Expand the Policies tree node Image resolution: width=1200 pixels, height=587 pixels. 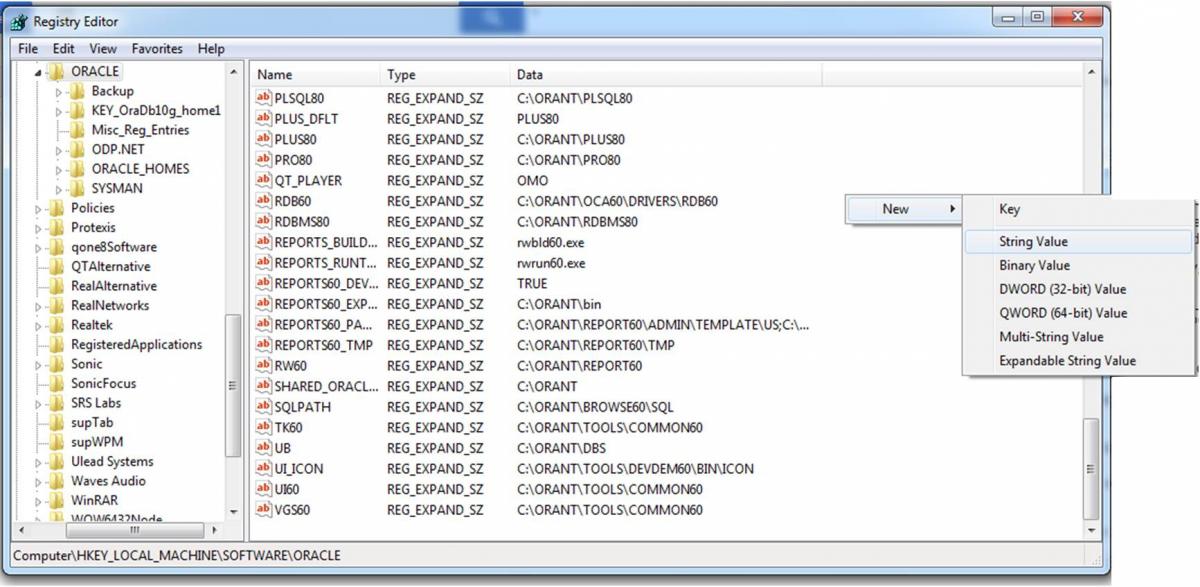coord(39,208)
